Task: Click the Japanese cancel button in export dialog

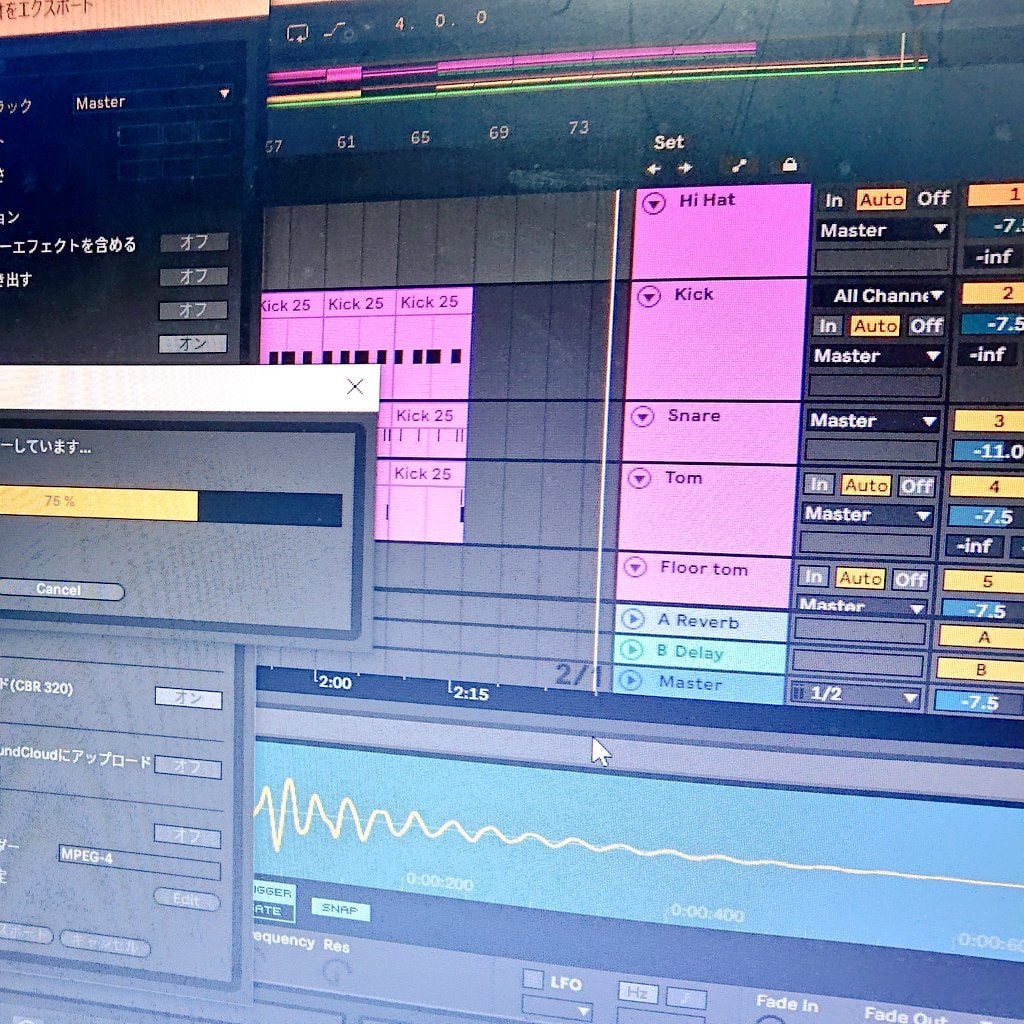Action: pyautogui.click(x=105, y=943)
